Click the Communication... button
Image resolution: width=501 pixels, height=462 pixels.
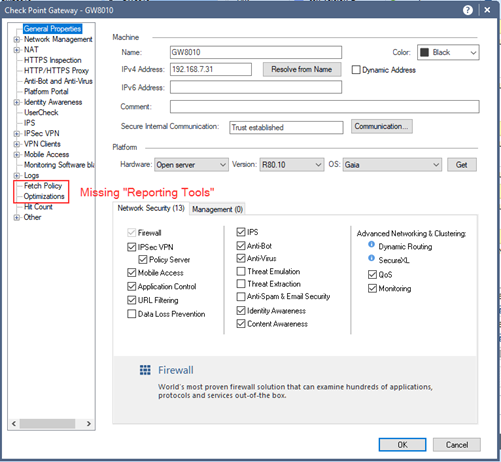382,127
